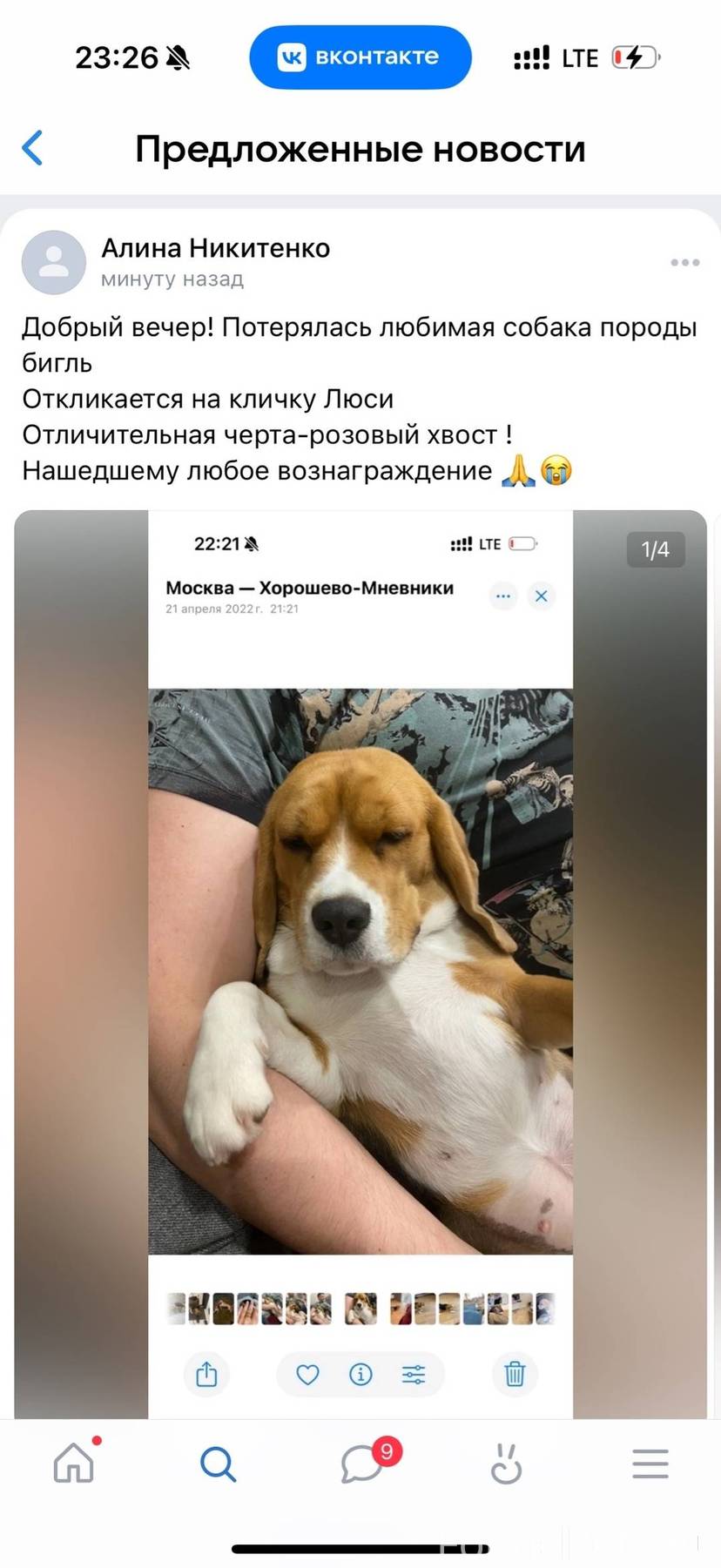Open Алина Никитенко's profile avatar
The width and height of the screenshot is (721, 1568).
coord(53,262)
